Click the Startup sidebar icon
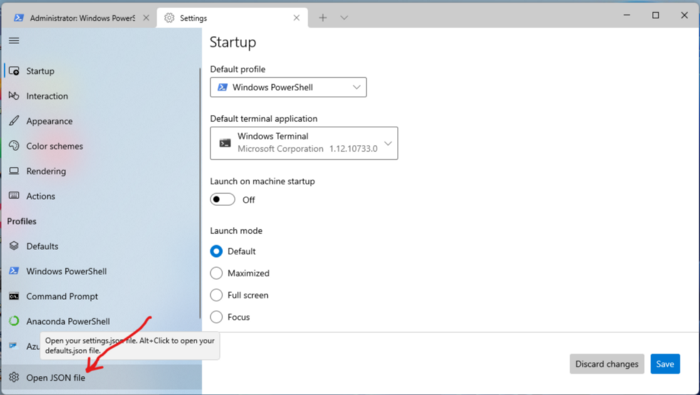The height and width of the screenshot is (395, 700). 14,71
